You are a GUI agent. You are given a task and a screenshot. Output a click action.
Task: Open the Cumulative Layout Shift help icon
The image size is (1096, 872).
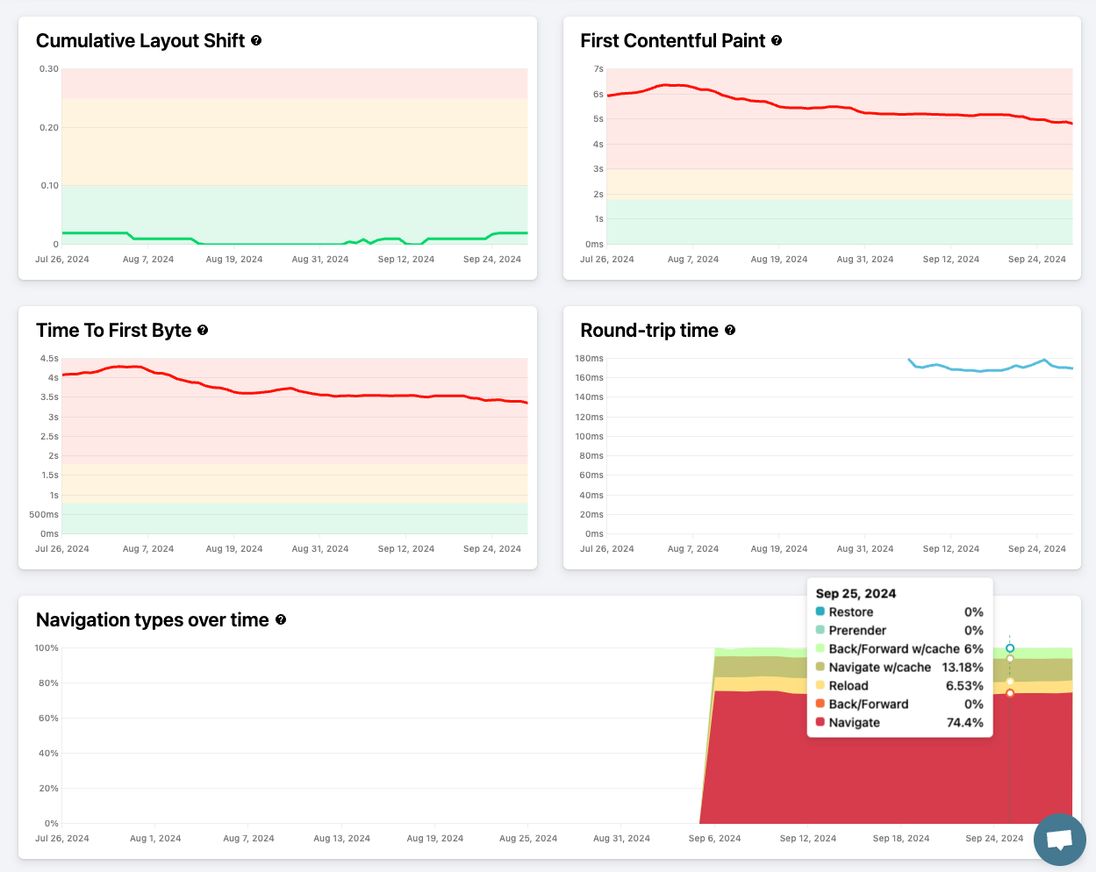pos(256,41)
